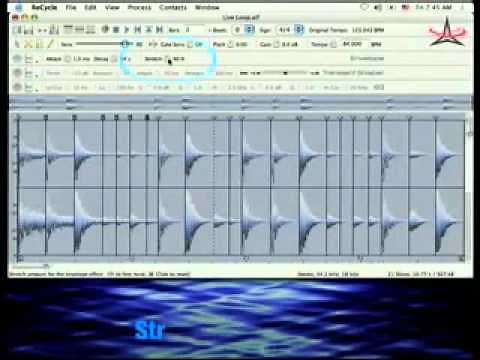Show the Equalizer panel toolbar icon
Screen dimensions: 480x360
90,30
